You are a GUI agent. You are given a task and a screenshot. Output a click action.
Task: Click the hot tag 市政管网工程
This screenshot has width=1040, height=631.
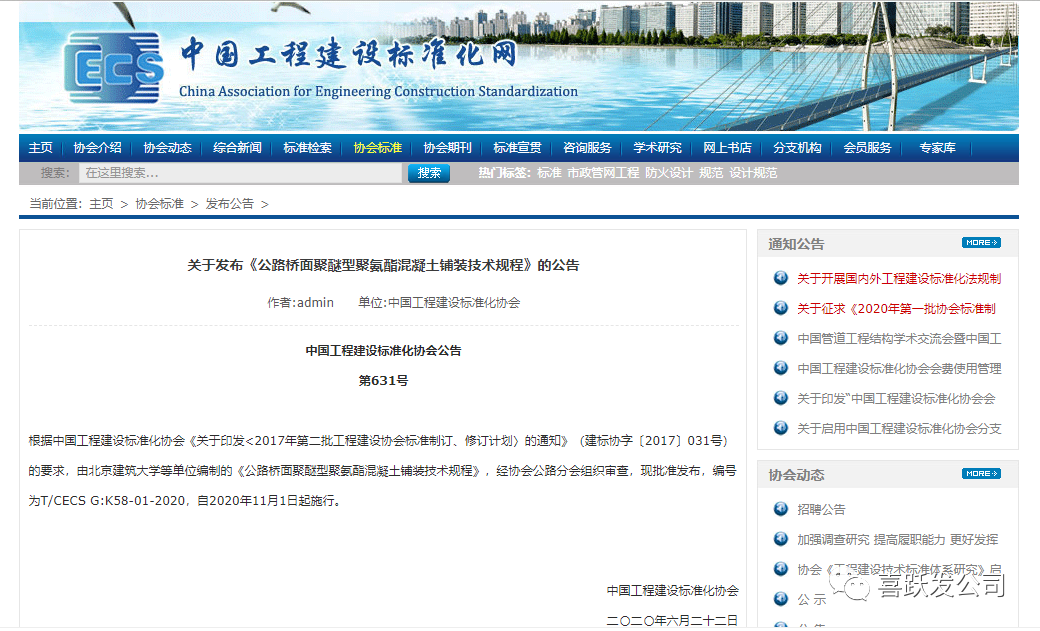604,172
